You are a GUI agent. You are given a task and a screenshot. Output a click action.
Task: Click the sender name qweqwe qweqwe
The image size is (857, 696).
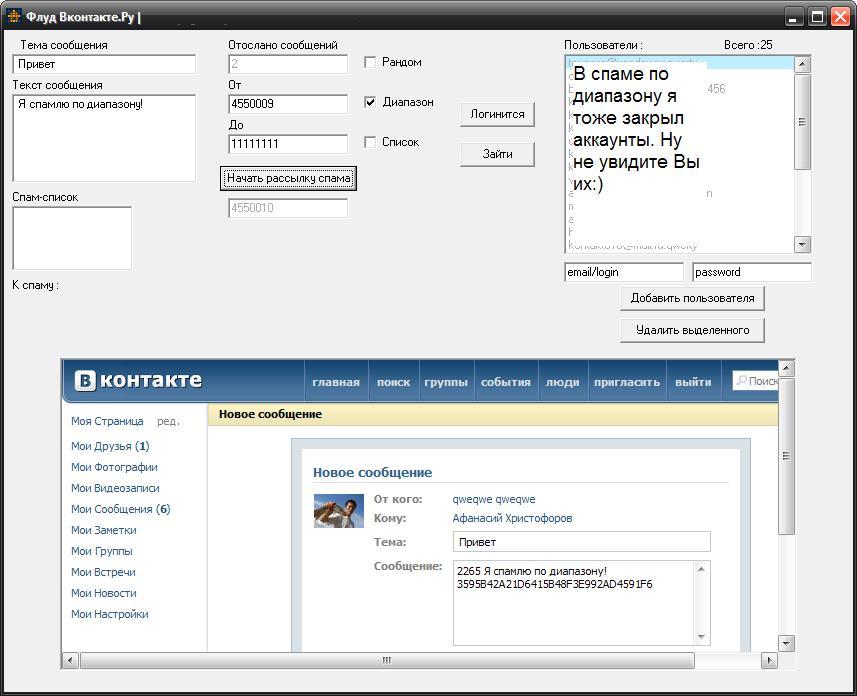[494, 499]
